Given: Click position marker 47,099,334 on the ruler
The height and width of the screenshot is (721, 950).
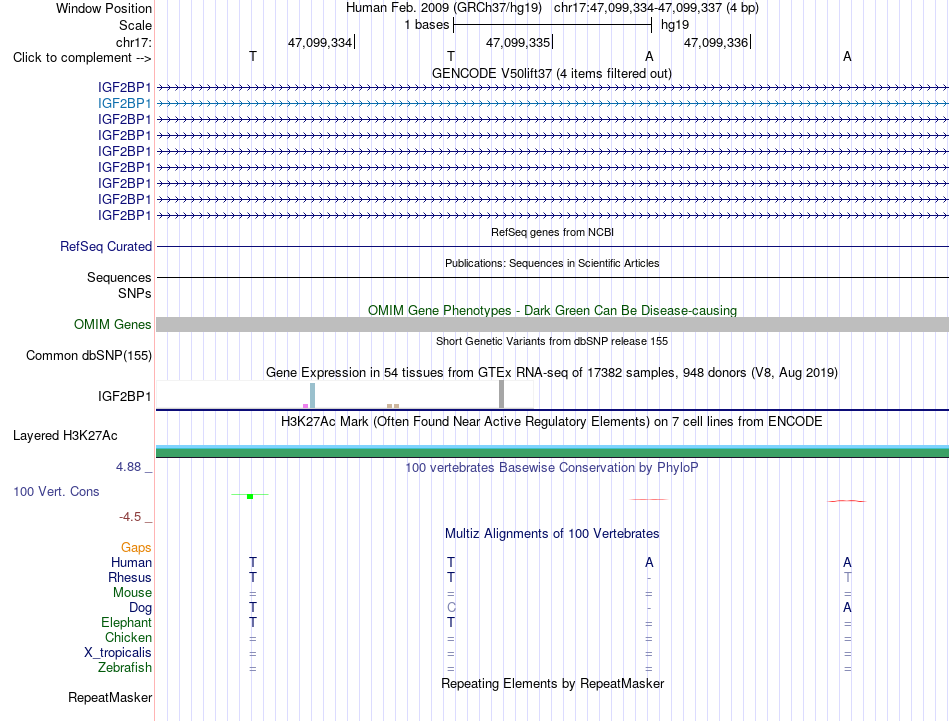Looking at the screenshot, I should point(320,42).
